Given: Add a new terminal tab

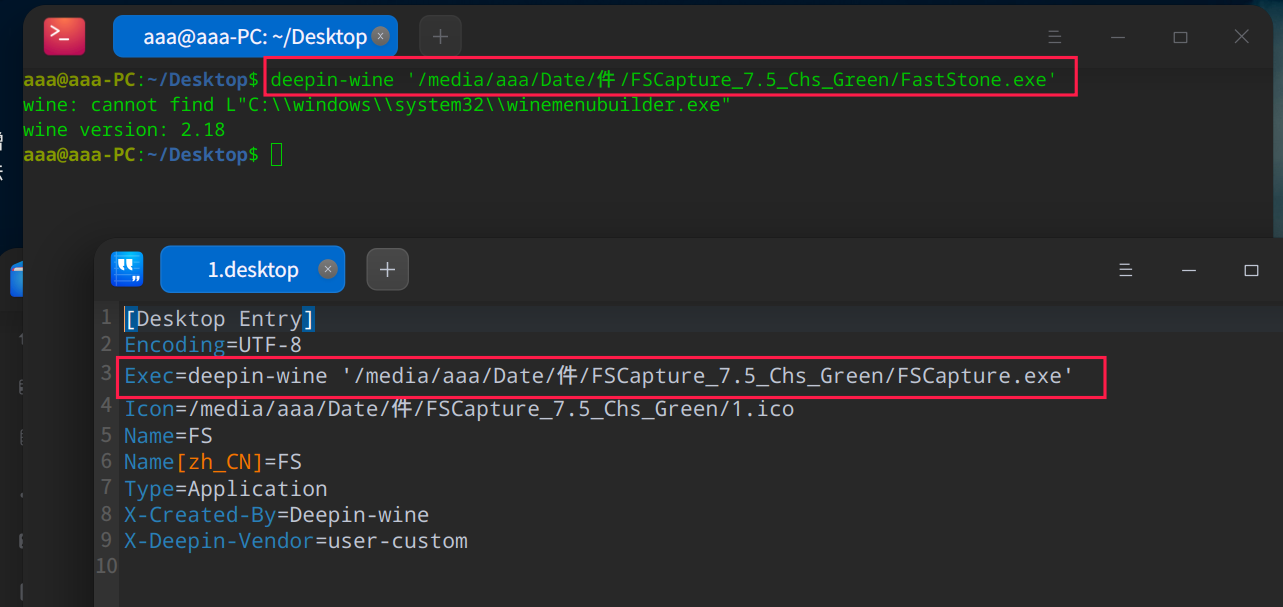Looking at the screenshot, I should coord(440,36).
